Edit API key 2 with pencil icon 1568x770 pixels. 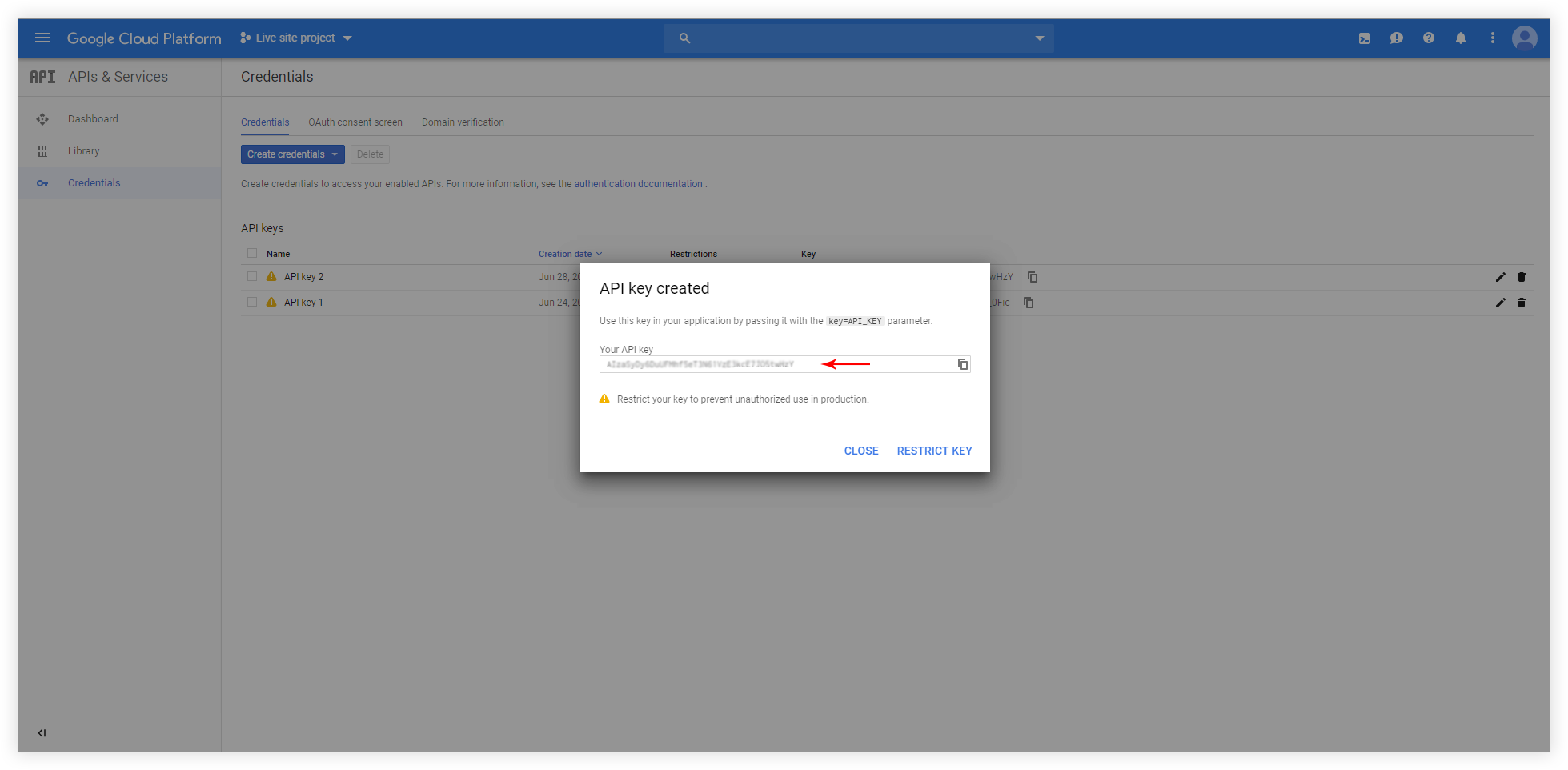point(1501,277)
